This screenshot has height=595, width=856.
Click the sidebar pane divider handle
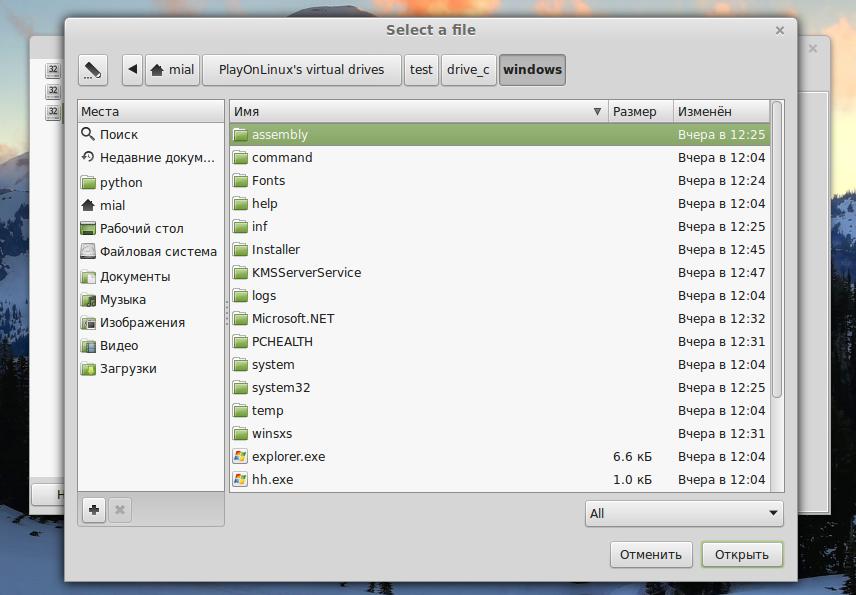pos(227,313)
